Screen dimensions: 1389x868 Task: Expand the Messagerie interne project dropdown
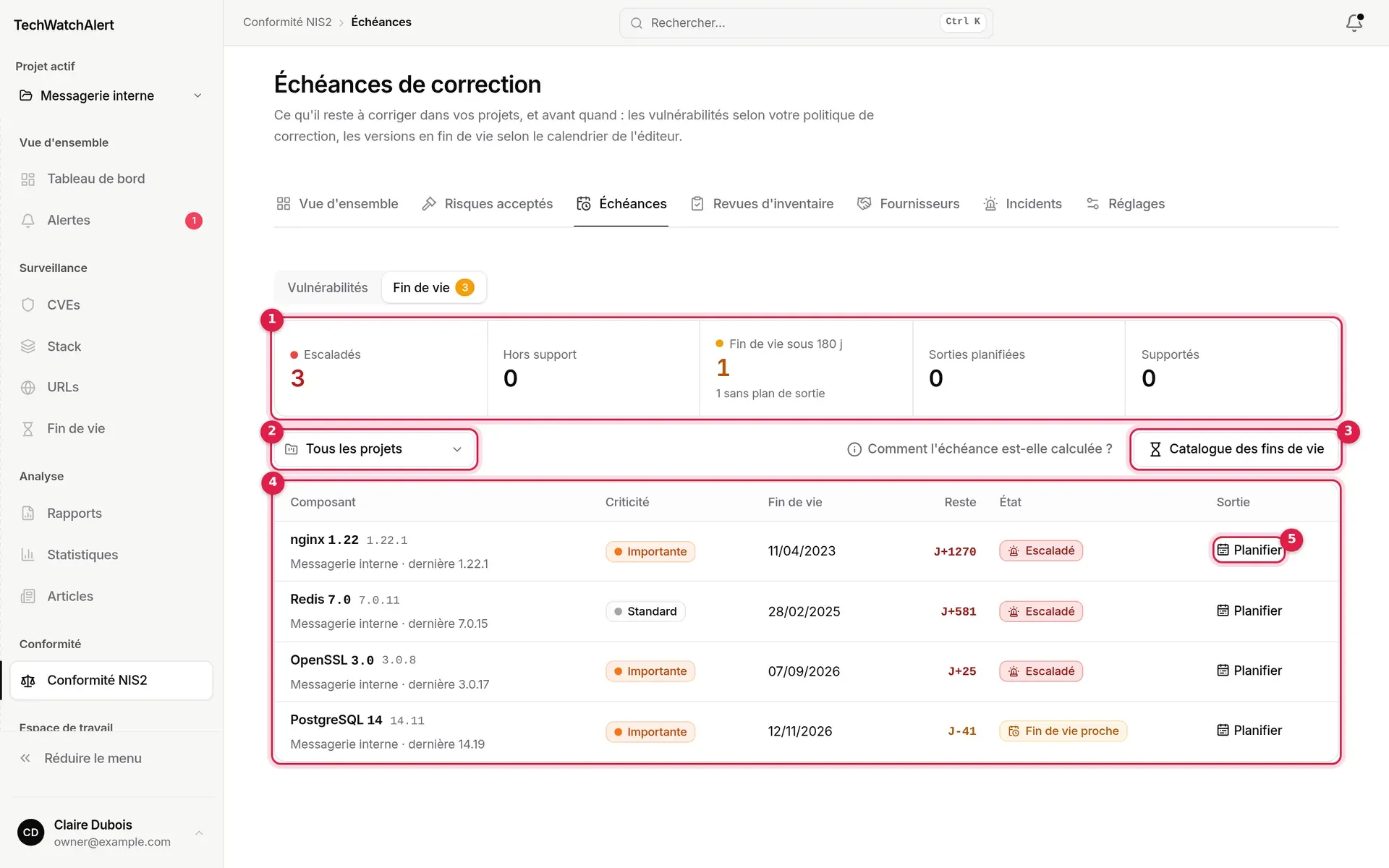point(110,95)
